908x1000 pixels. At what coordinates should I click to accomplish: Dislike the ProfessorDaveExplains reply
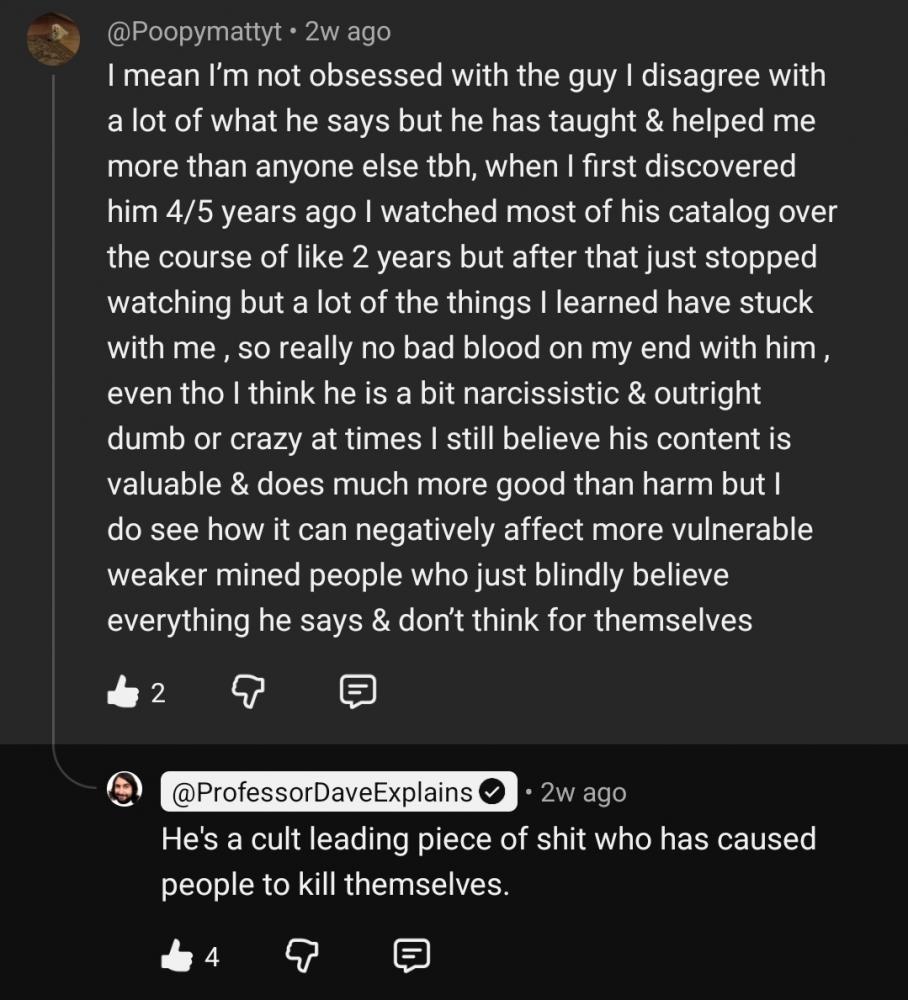[300, 956]
